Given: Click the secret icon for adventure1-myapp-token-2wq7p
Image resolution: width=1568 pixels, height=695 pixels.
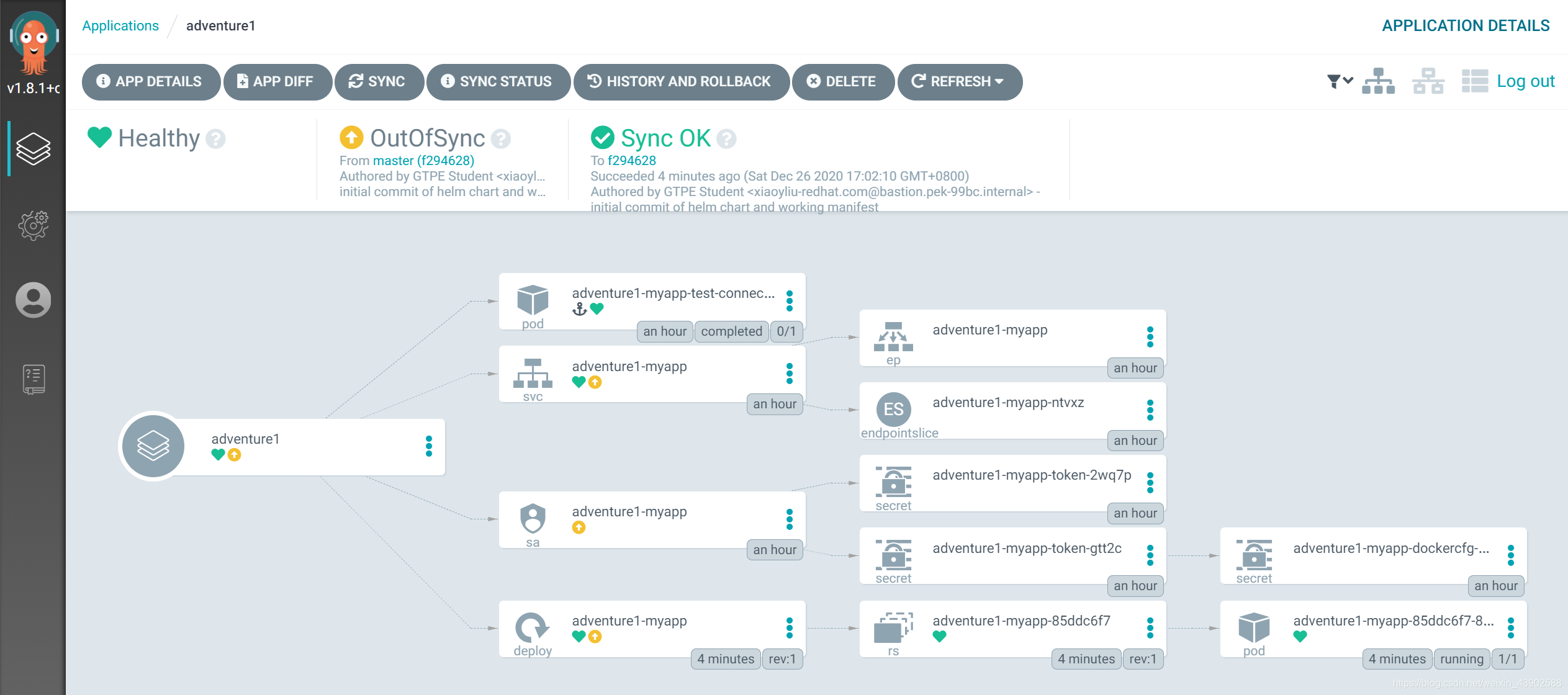Looking at the screenshot, I should tap(893, 482).
